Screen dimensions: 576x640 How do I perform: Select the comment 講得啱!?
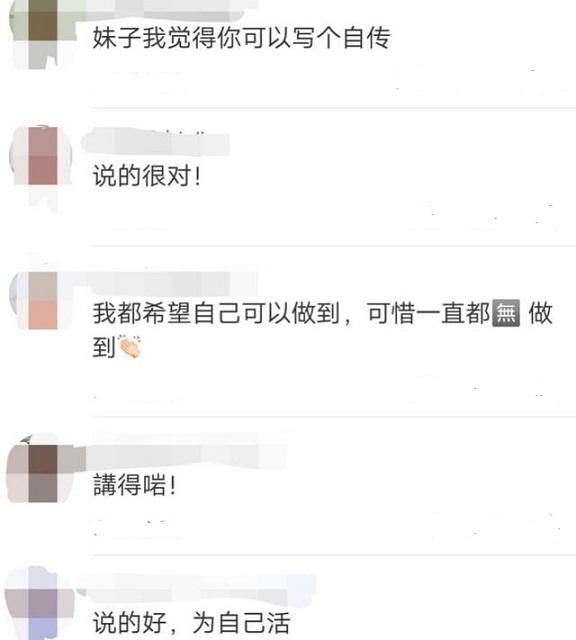tap(135, 485)
